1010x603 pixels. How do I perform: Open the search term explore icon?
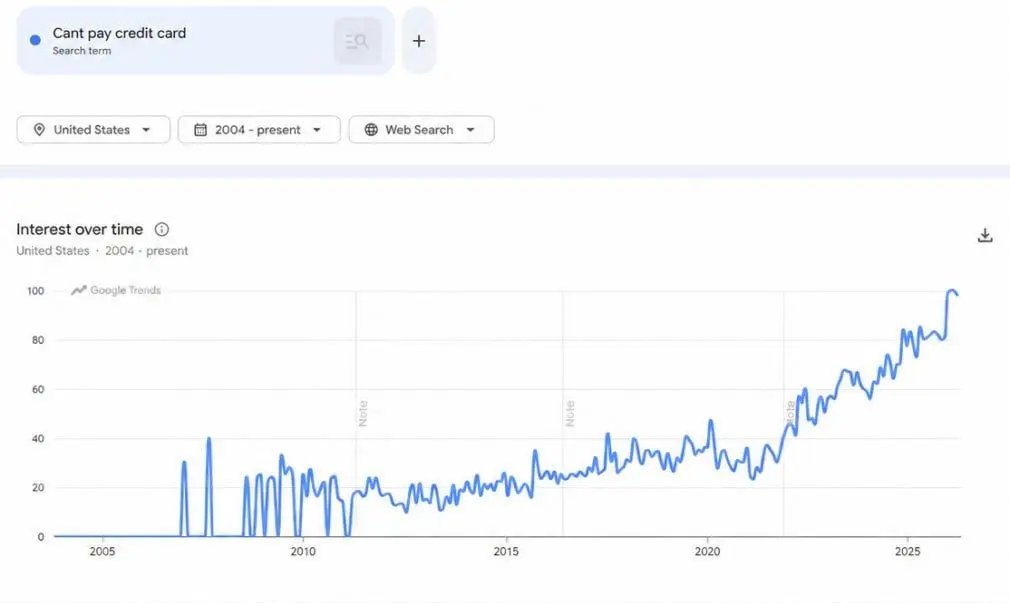point(357,41)
